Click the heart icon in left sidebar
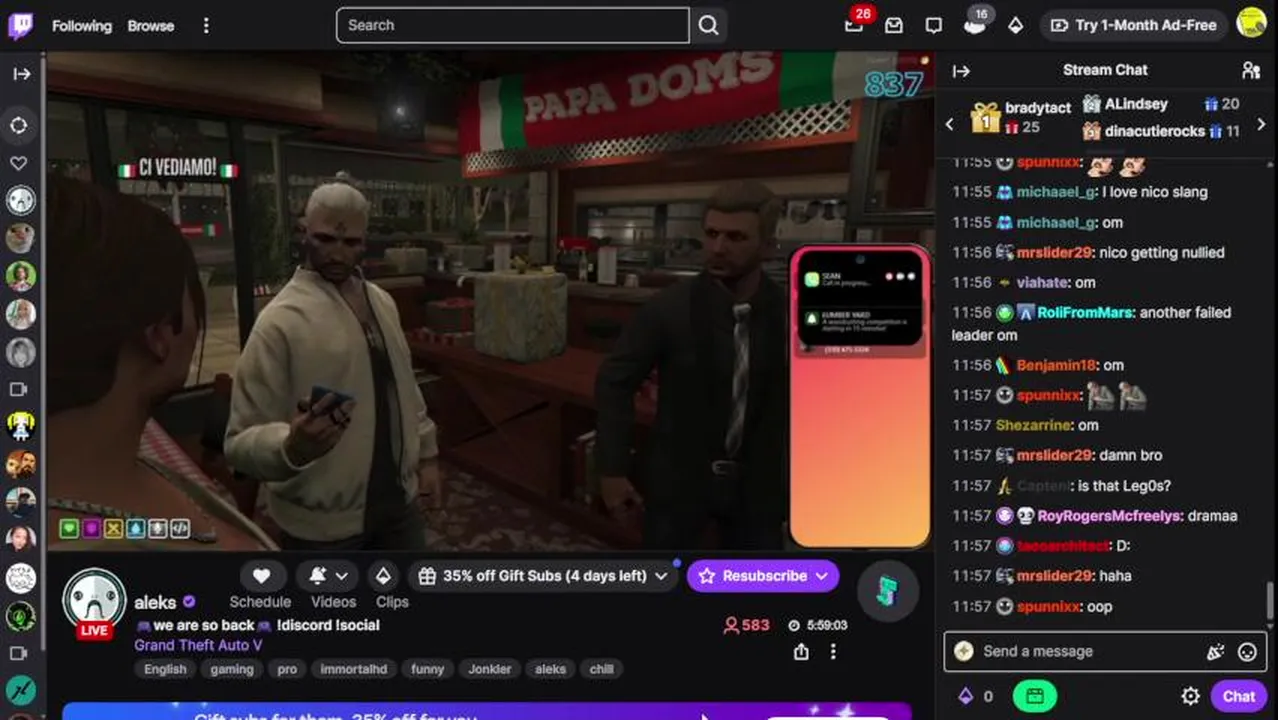1278x720 pixels. (19, 163)
